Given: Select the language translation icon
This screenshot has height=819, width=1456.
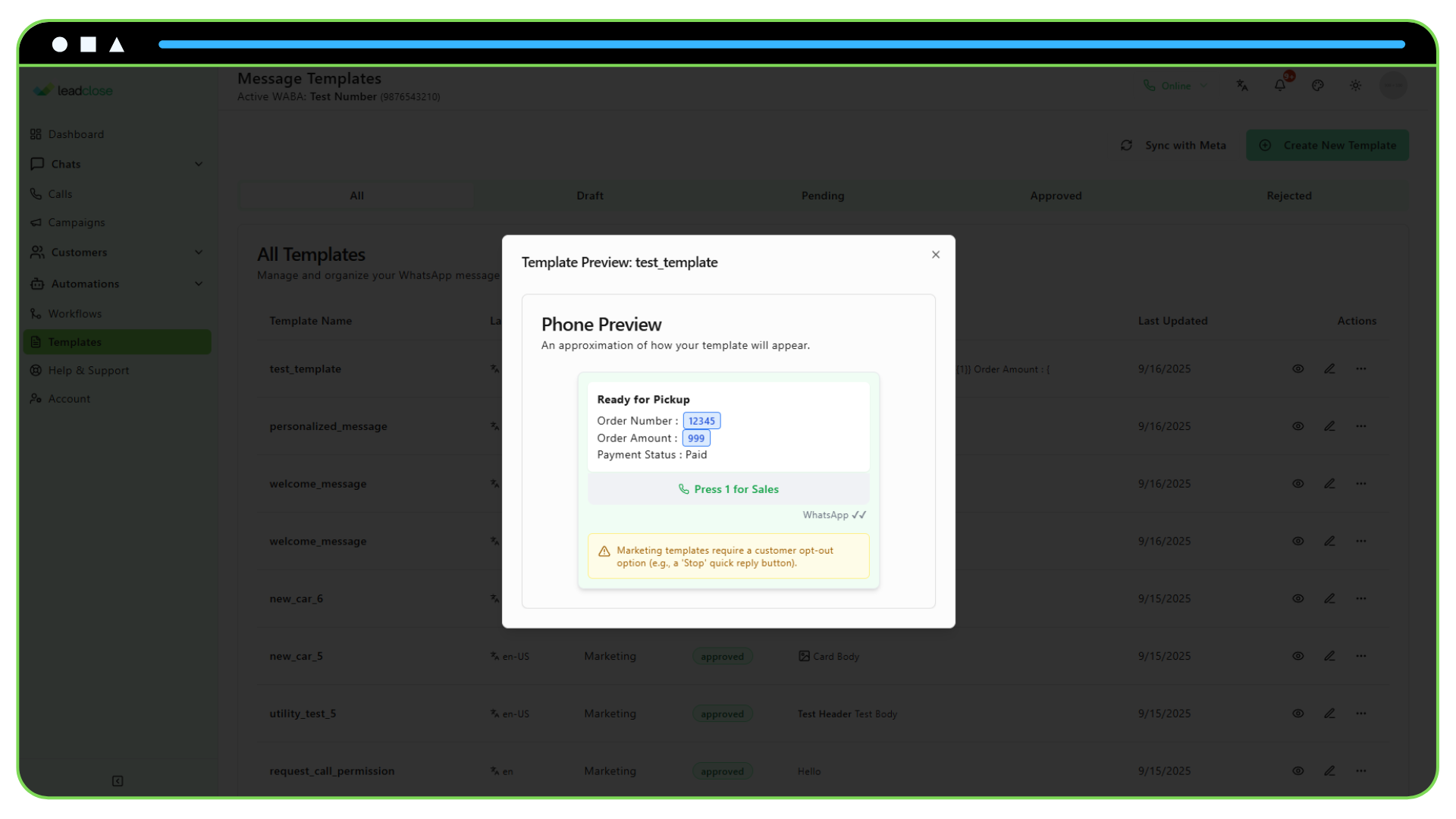Looking at the screenshot, I should click(1242, 85).
